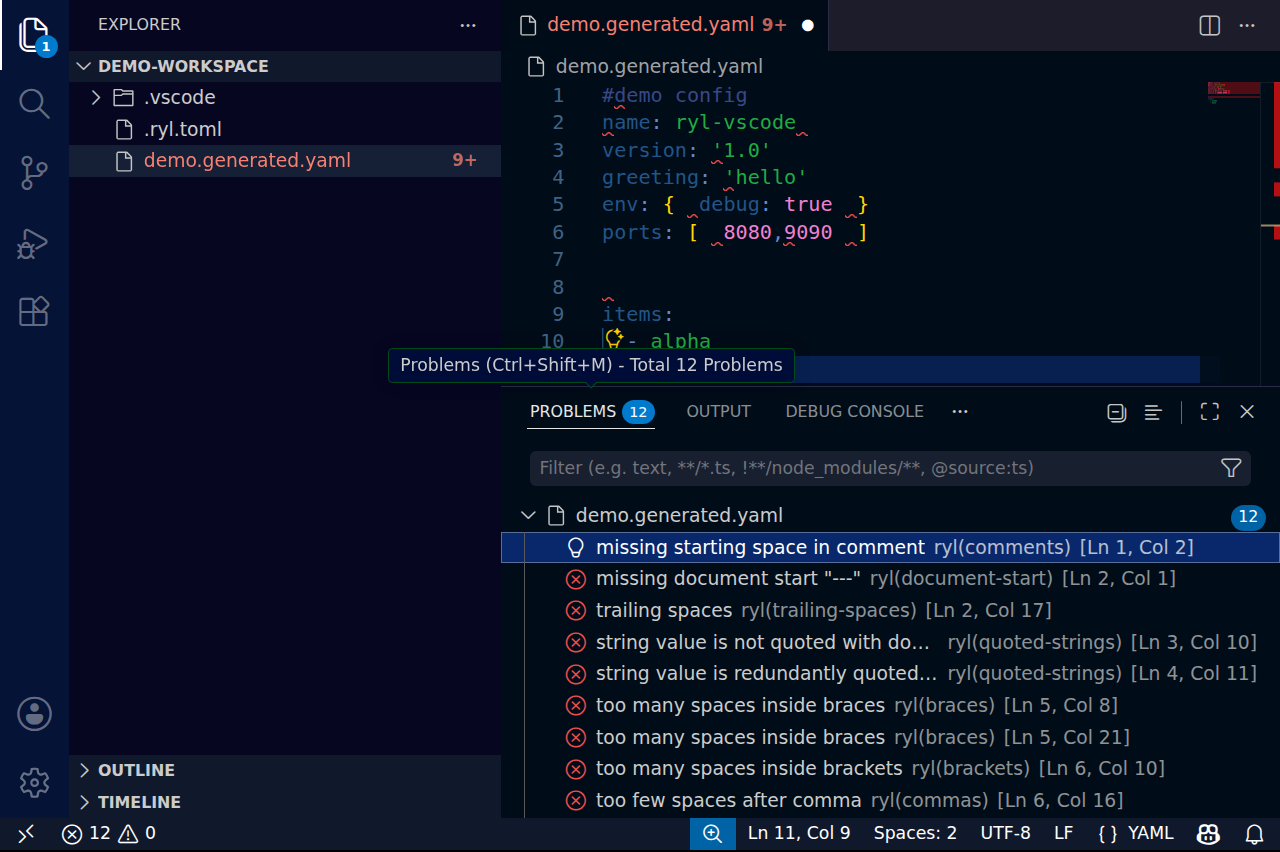Open the problems filter options funnel
1280x852 pixels.
pyautogui.click(x=1231, y=468)
